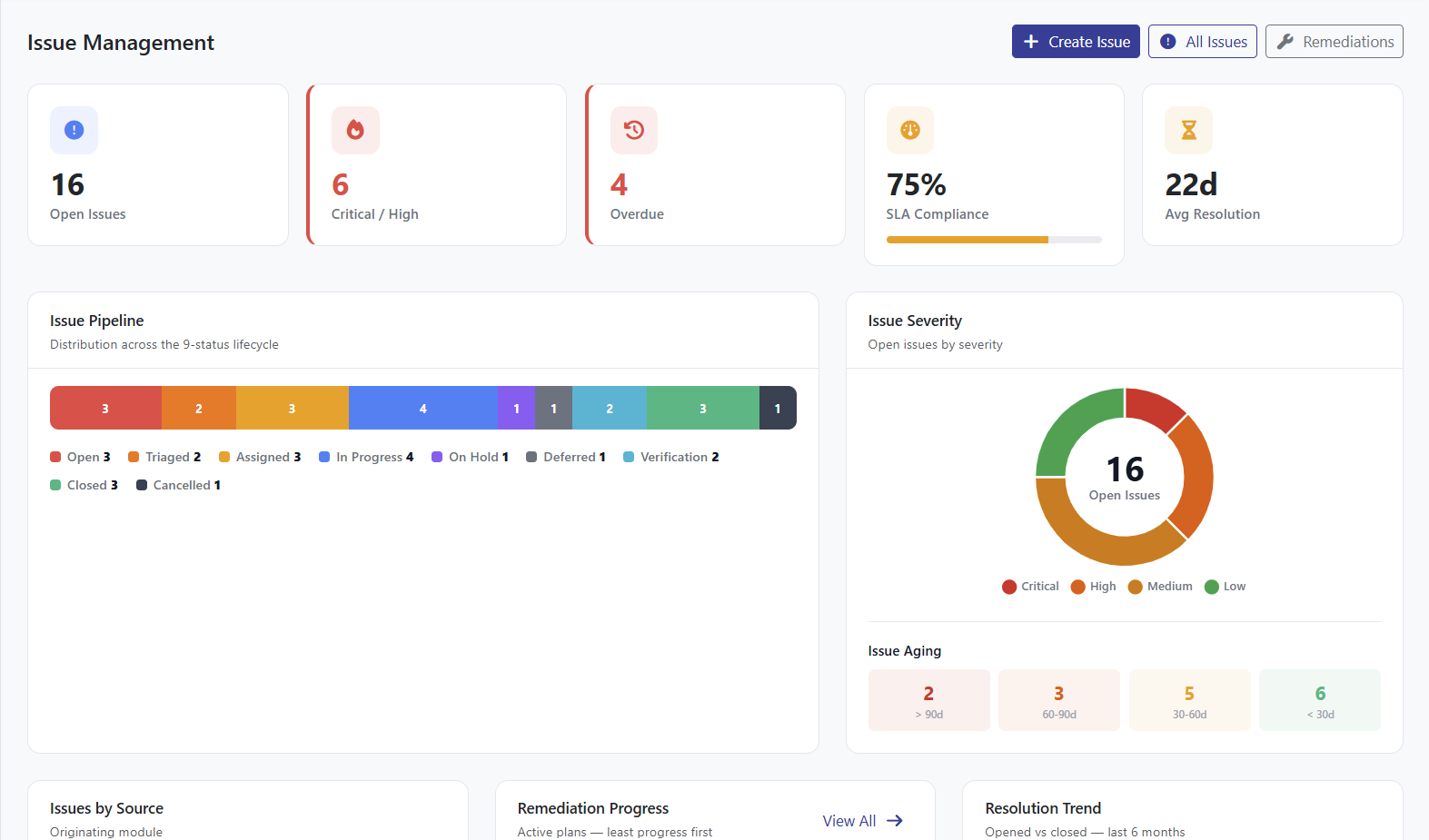Toggle the Low severity legend item

[1225, 587]
